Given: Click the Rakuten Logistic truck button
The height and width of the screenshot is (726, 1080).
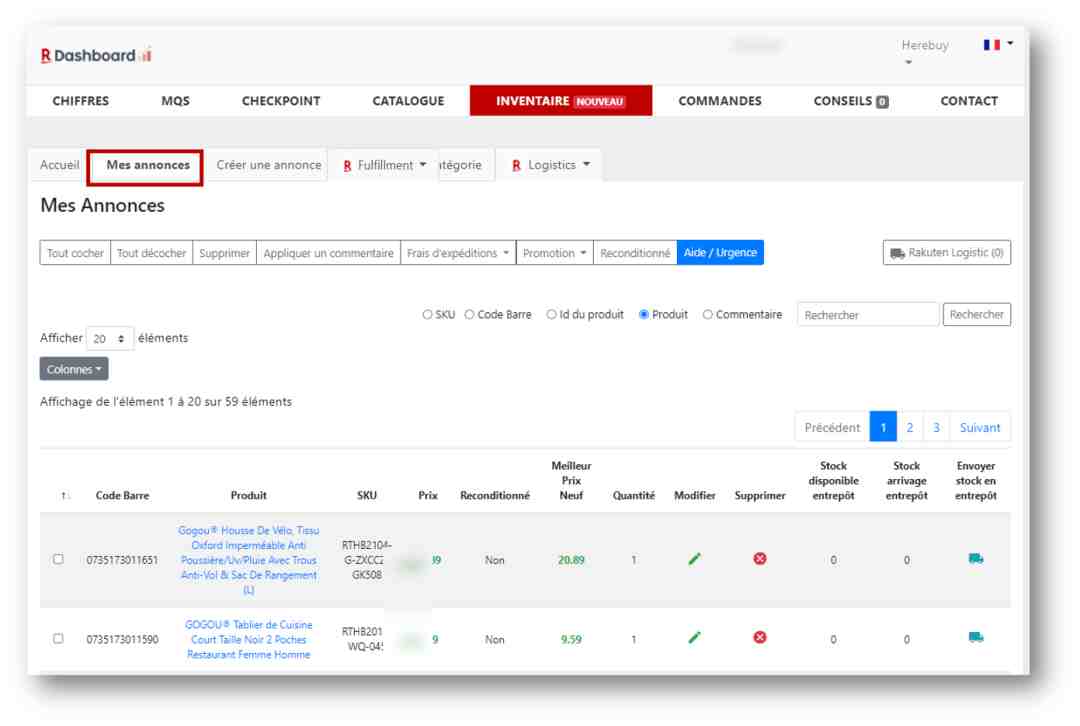Looking at the screenshot, I should 946,253.
